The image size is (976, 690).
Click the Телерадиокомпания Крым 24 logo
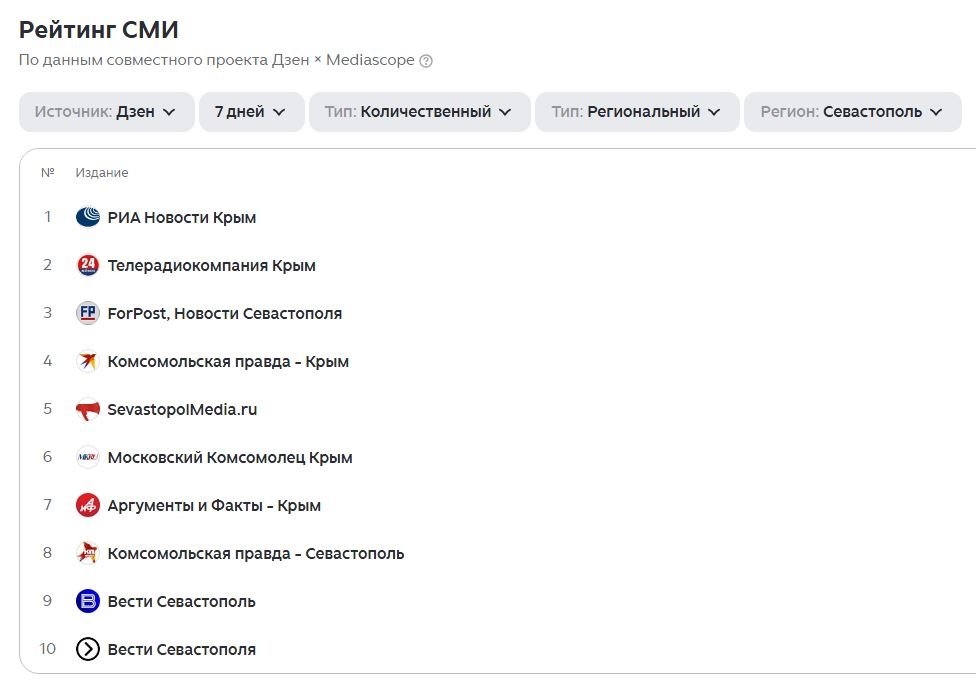[88, 265]
